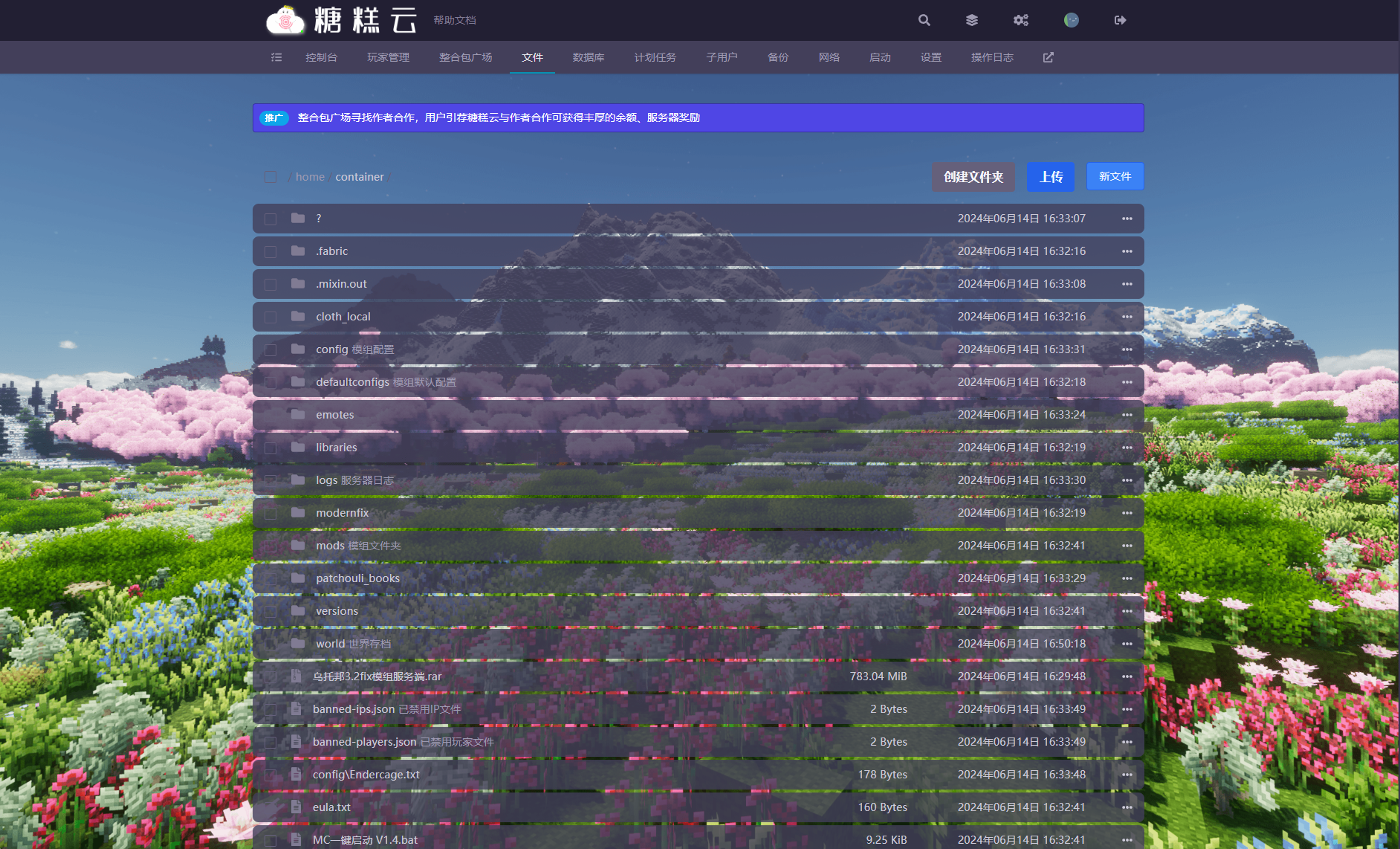Viewport: 1400px width, 849px height.
Task: Open more options for config\Endercage.txt
Action: (1127, 775)
